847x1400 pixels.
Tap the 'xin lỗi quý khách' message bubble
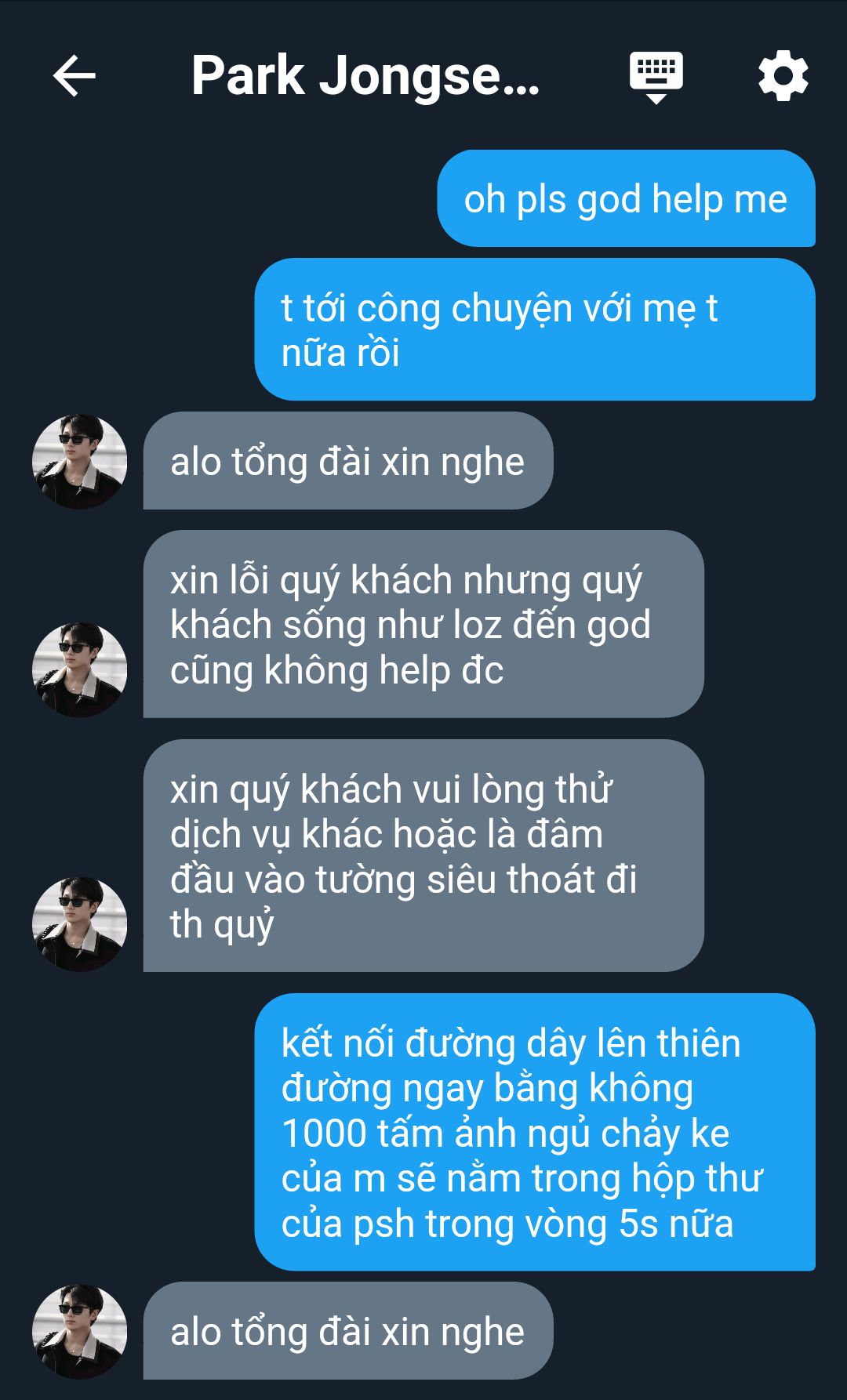[423, 624]
